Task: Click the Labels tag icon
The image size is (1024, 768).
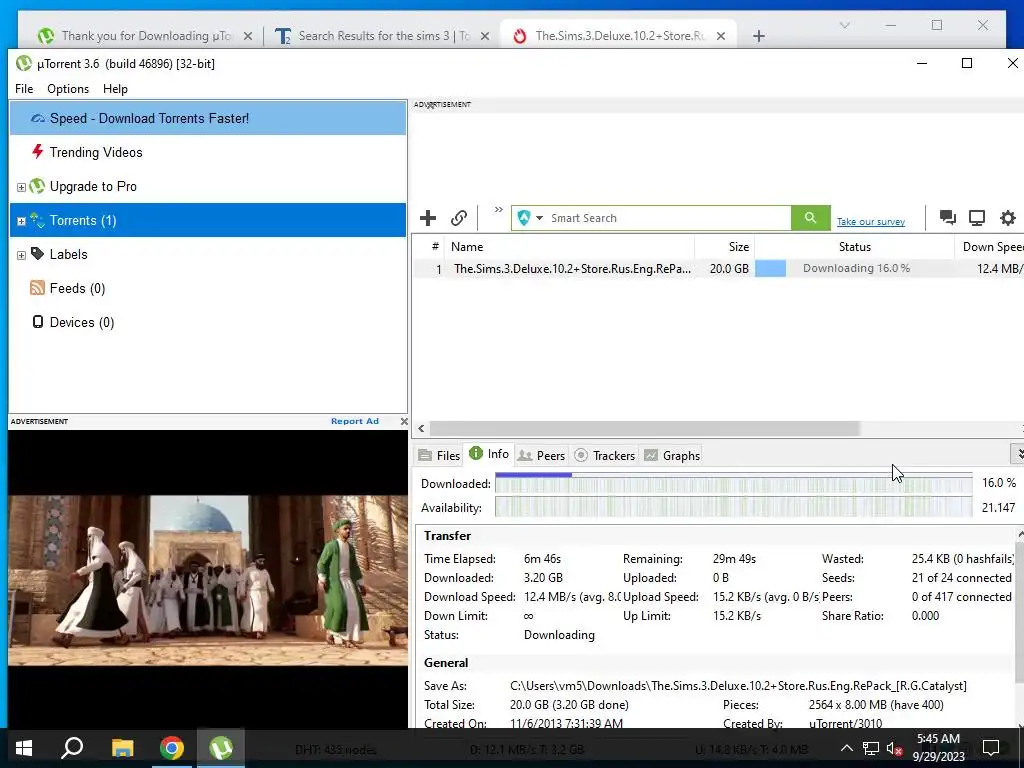Action: tap(38, 253)
